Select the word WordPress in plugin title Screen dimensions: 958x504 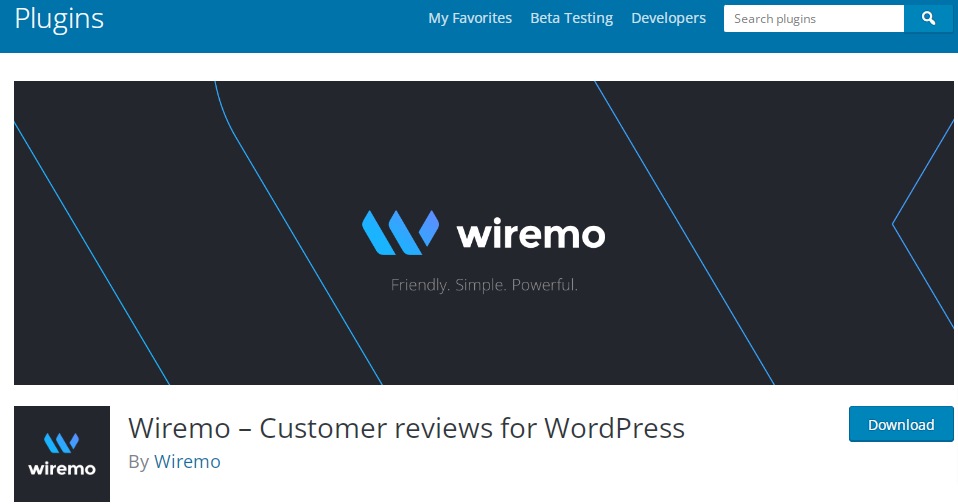click(x=615, y=428)
